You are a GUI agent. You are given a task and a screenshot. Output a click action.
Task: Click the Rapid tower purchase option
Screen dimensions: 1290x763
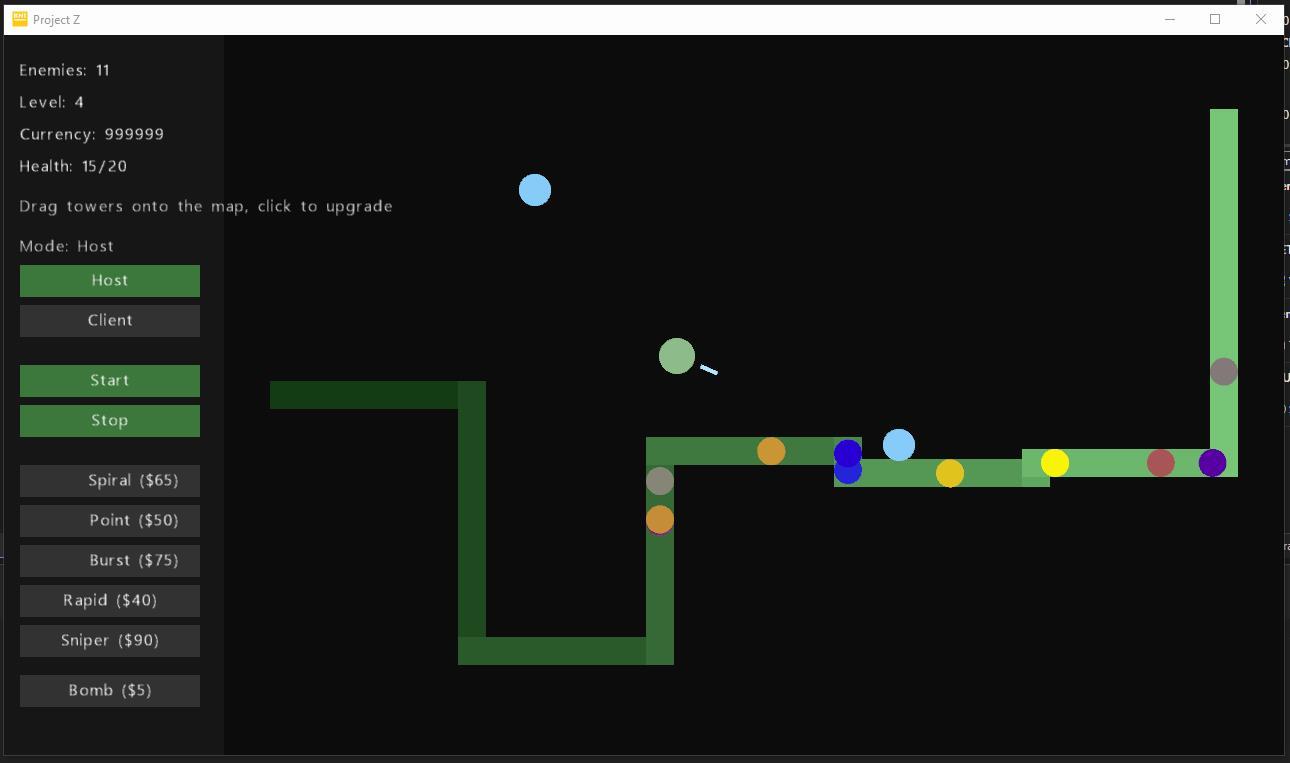pos(109,600)
